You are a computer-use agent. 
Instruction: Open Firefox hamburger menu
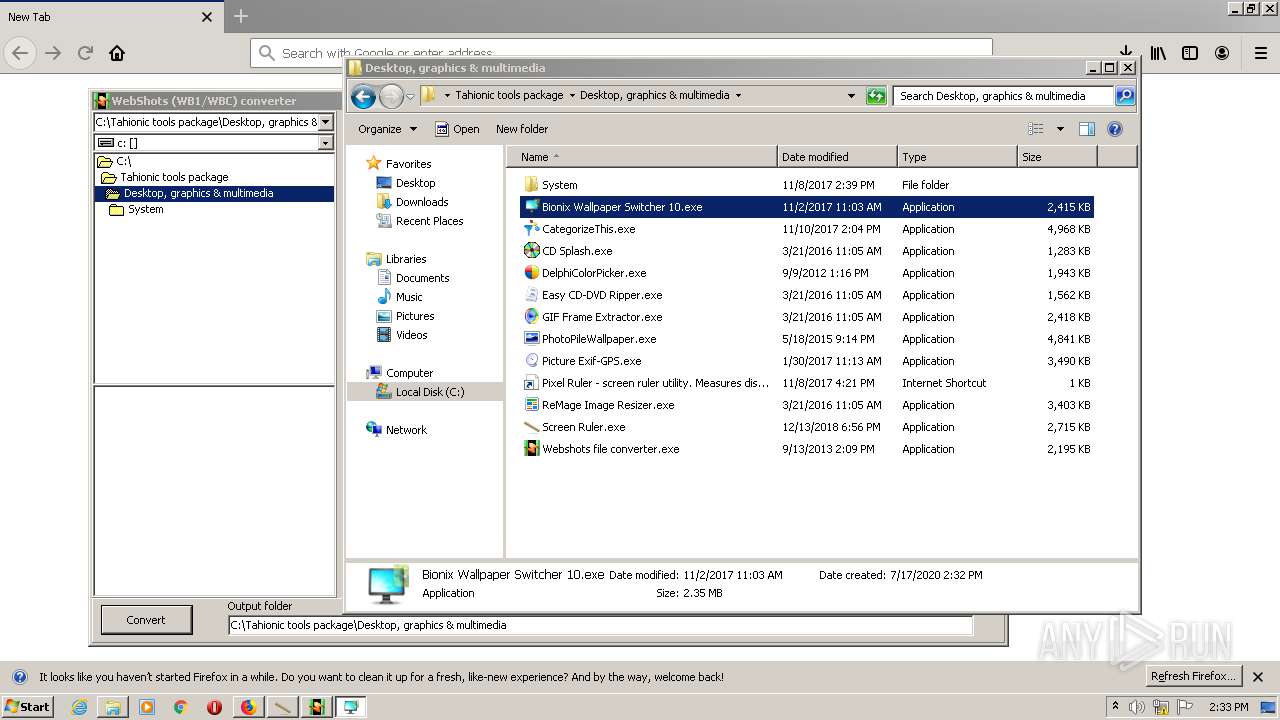[x=1261, y=53]
